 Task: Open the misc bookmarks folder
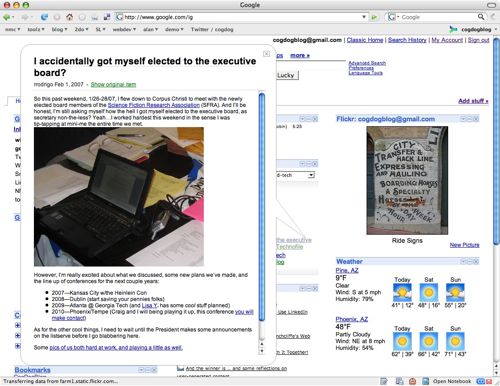coord(12,29)
